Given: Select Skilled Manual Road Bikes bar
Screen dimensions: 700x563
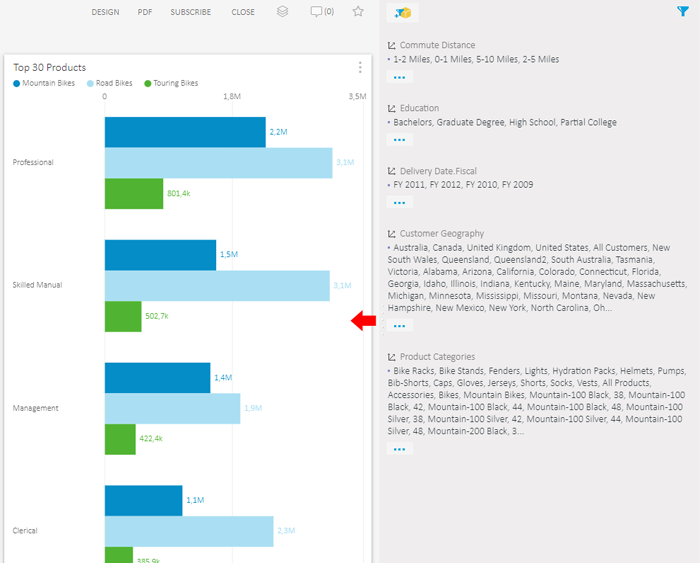Looking at the screenshot, I should [x=217, y=286].
